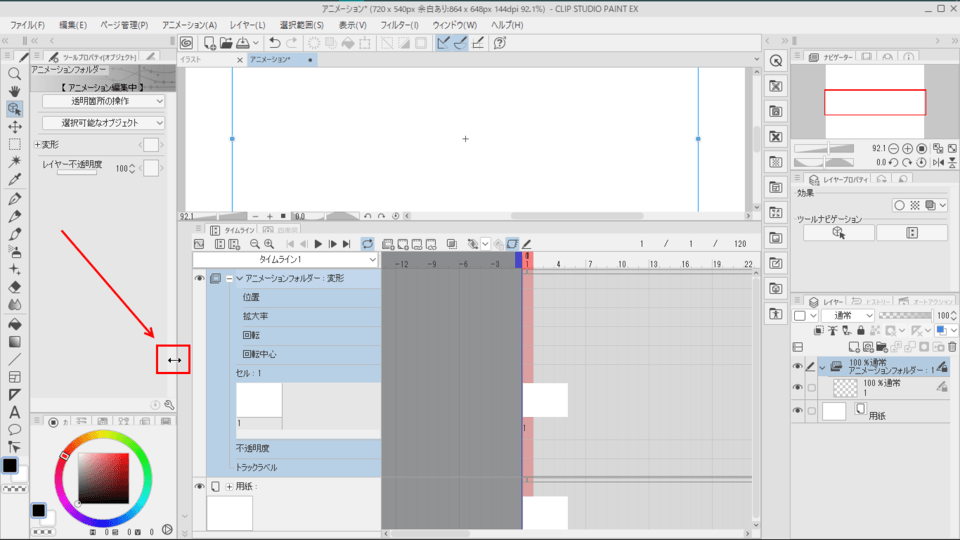960x540 pixels.
Task: Select the Move layer tool
Action: (14, 127)
